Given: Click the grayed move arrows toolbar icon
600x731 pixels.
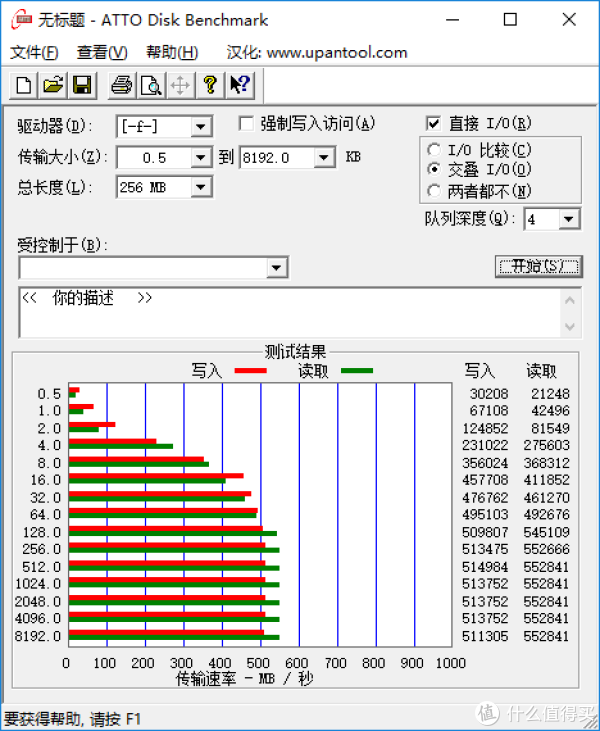Looking at the screenshot, I should pos(180,85).
